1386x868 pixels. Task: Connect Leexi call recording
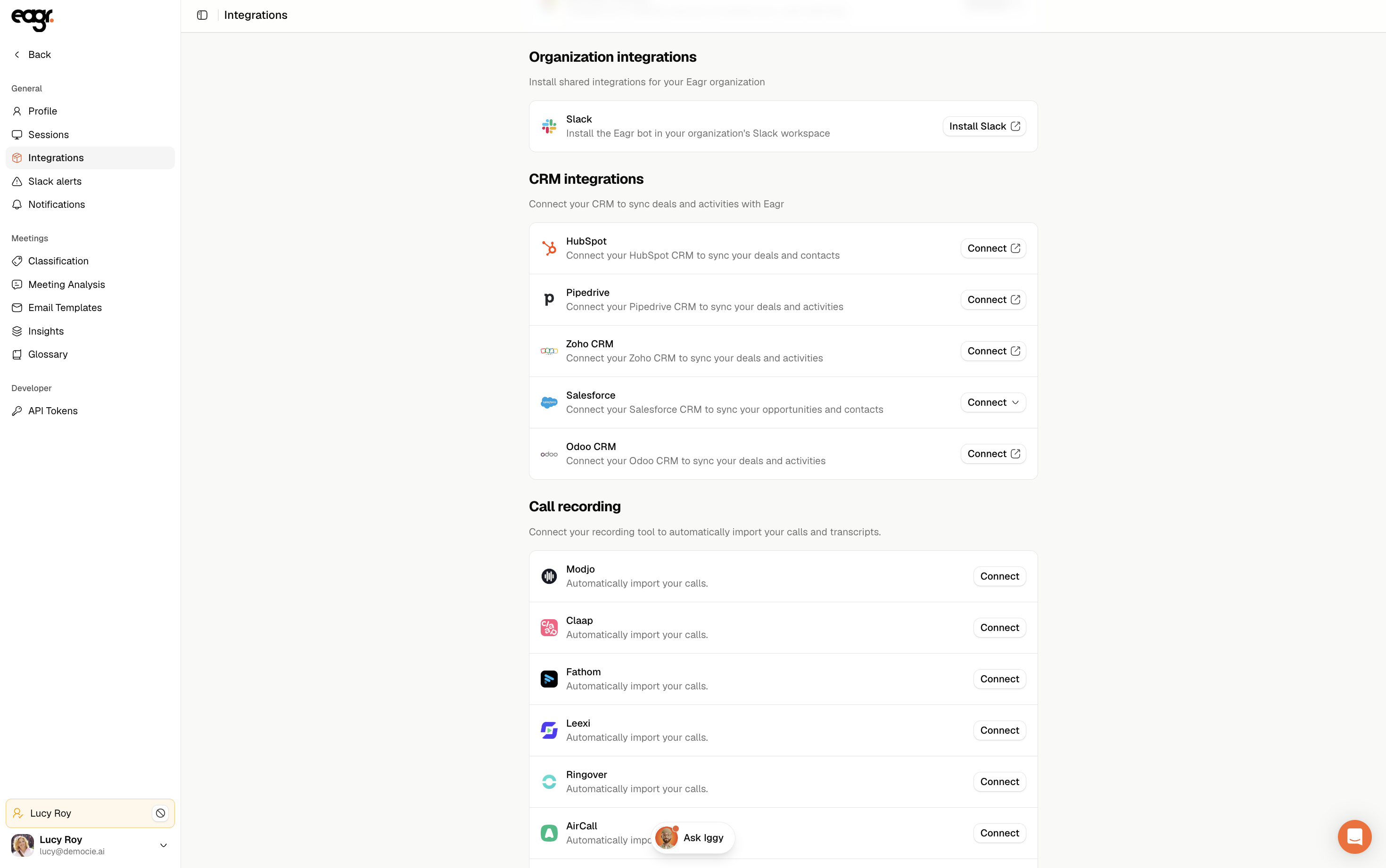tap(999, 730)
